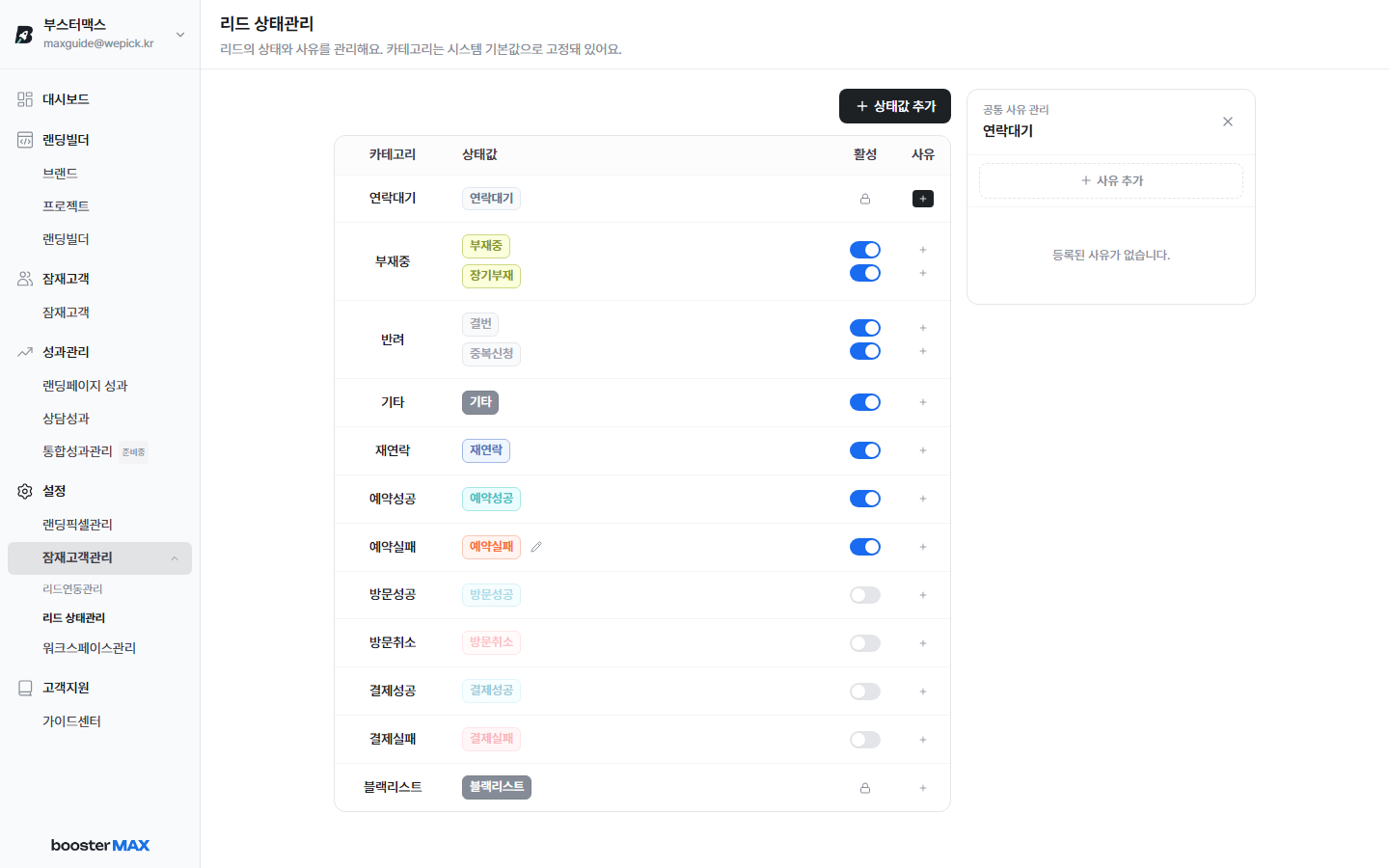Enable the 방문성공 status toggle
1389x868 pixels.
865,595
